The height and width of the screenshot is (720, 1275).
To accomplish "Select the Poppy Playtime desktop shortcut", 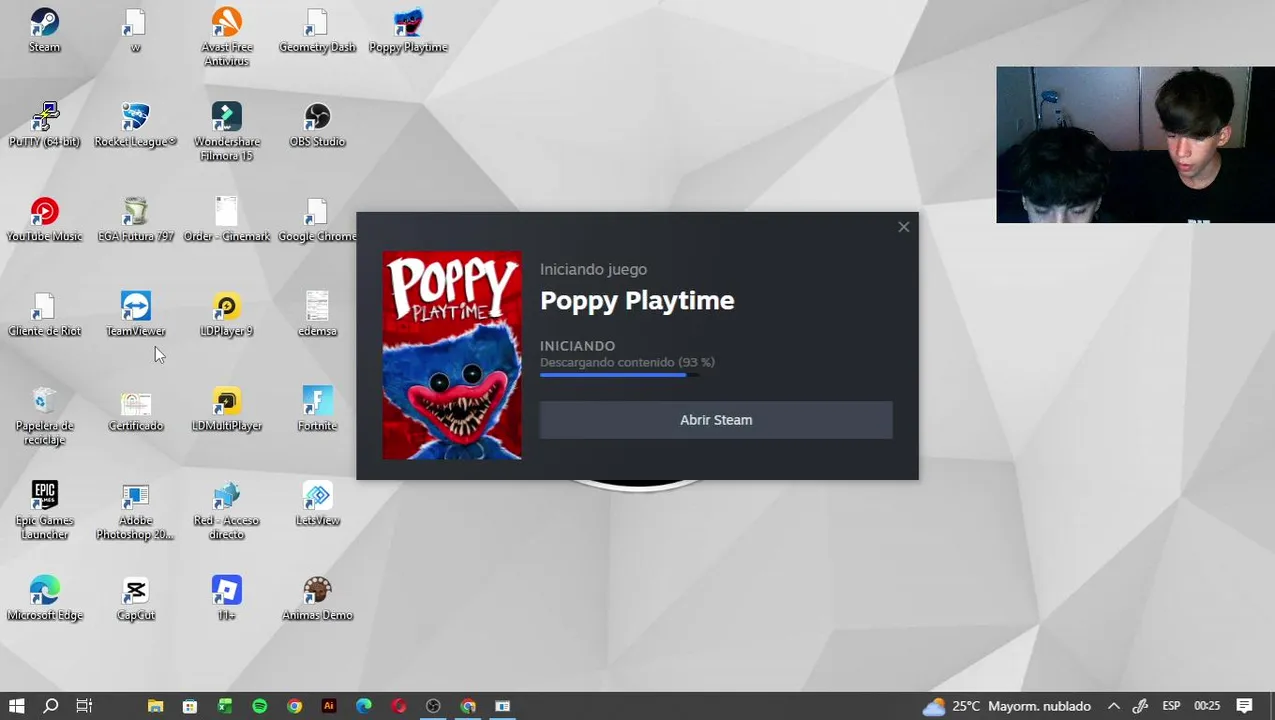I will pyautogui.click(x=408, y=30).
